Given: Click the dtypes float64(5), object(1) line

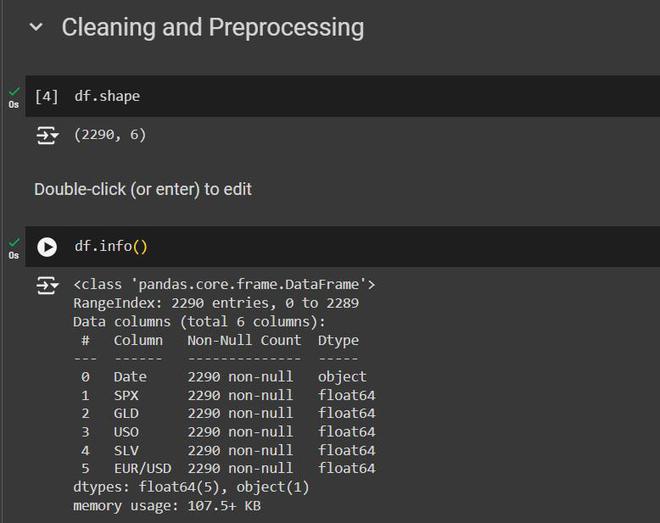Looking at the screenshot, I should click(x=191, y=487).
